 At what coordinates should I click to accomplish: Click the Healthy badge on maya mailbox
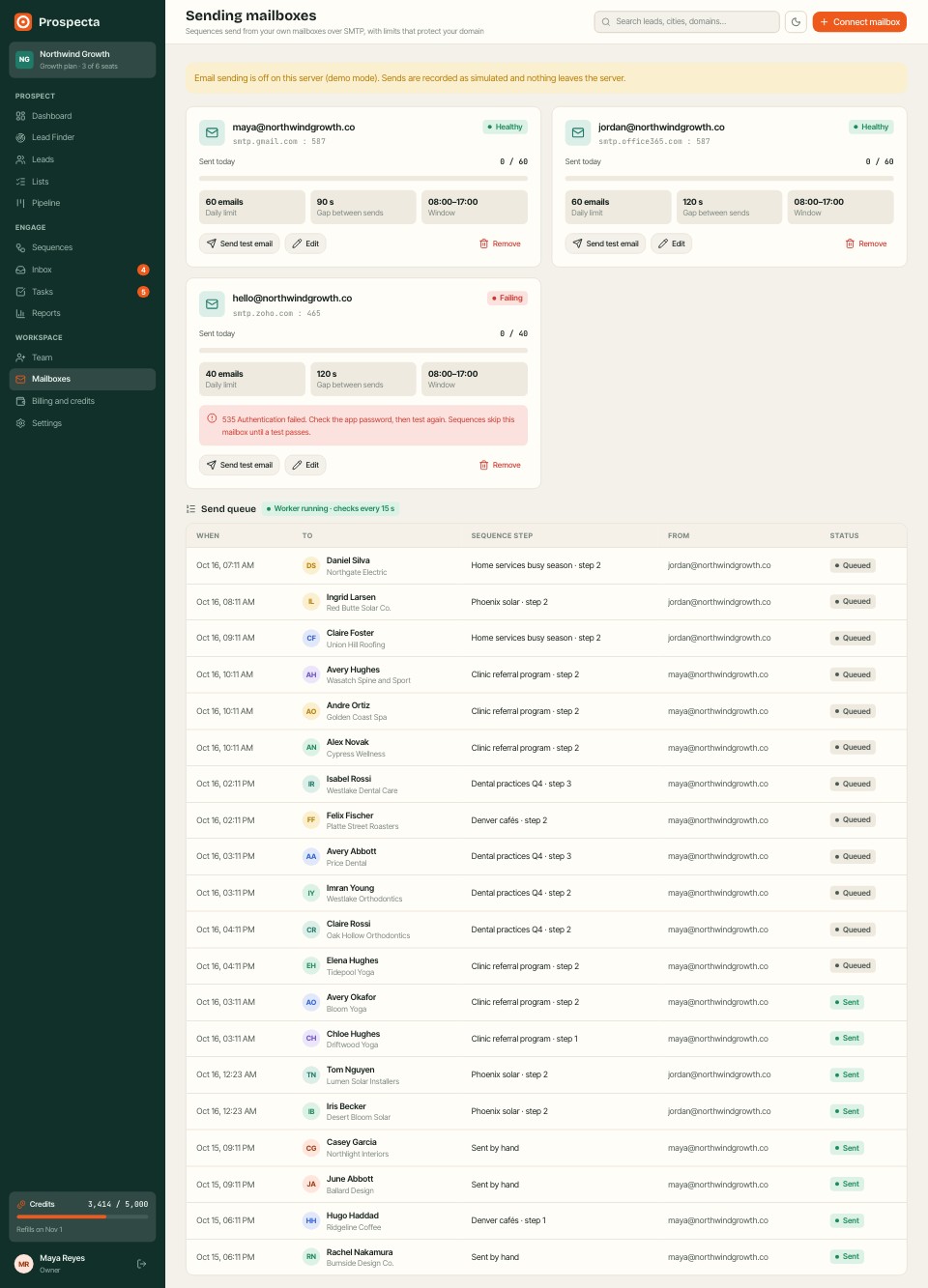[506, 127]
